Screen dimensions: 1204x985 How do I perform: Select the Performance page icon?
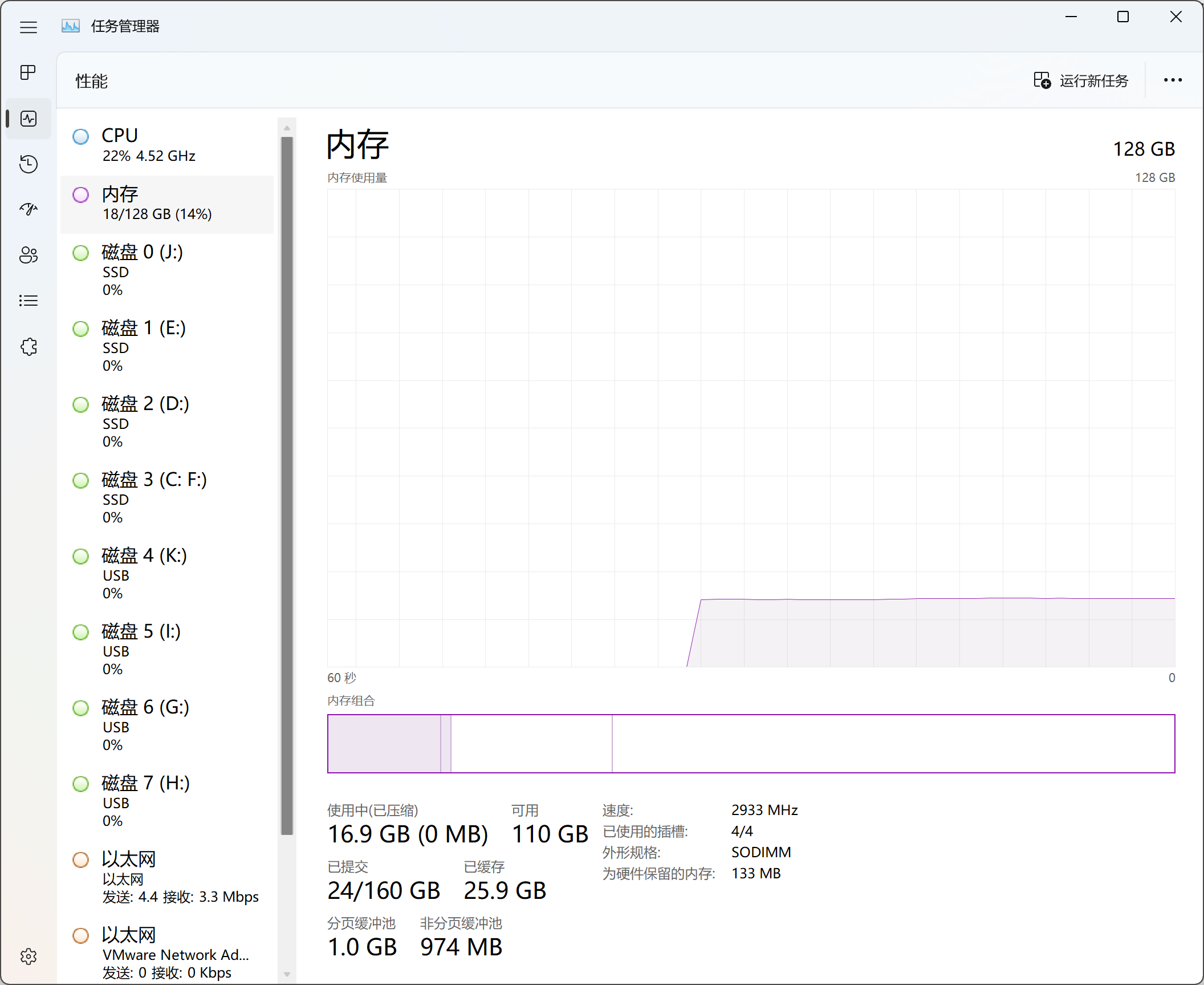[29, 119]
